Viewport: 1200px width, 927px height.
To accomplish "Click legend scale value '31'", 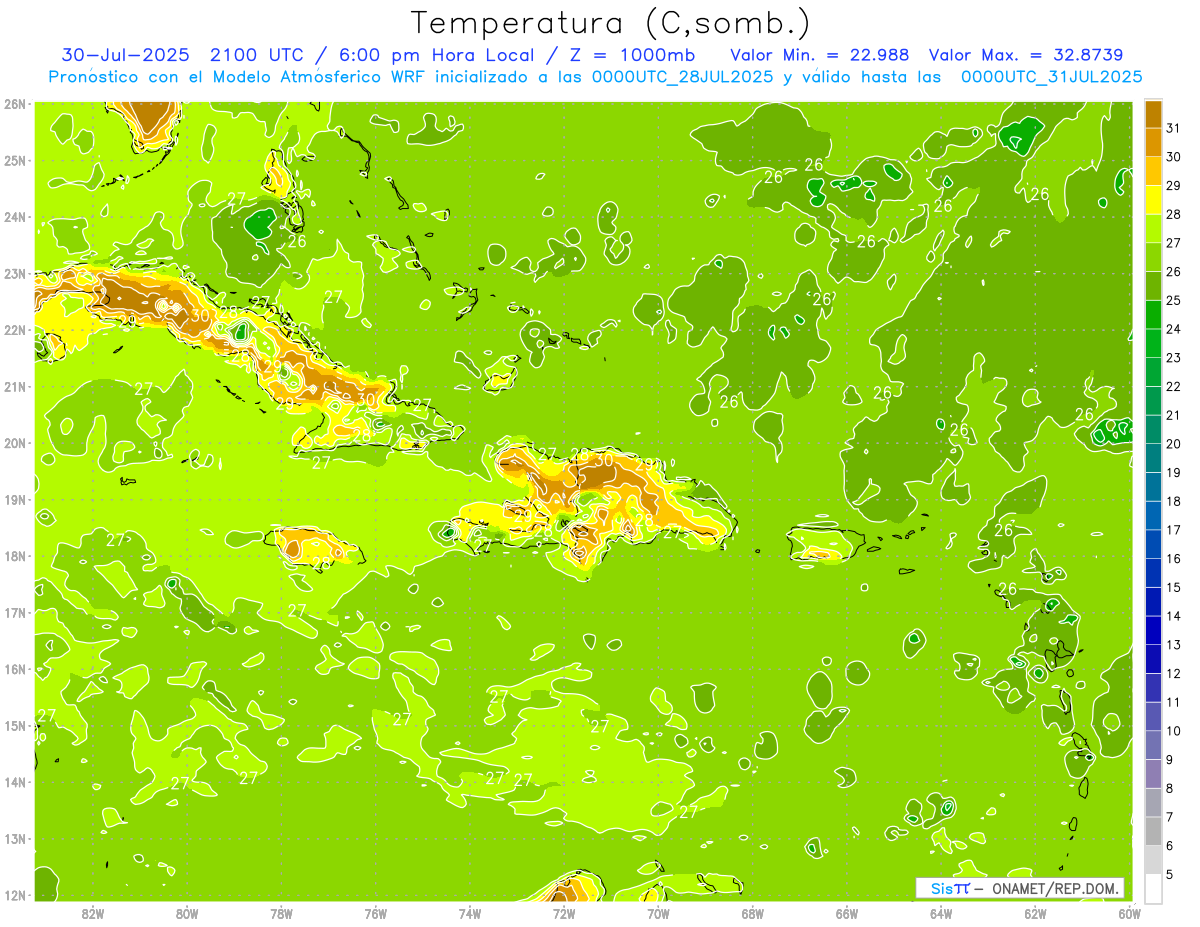I will point(1173,128).
